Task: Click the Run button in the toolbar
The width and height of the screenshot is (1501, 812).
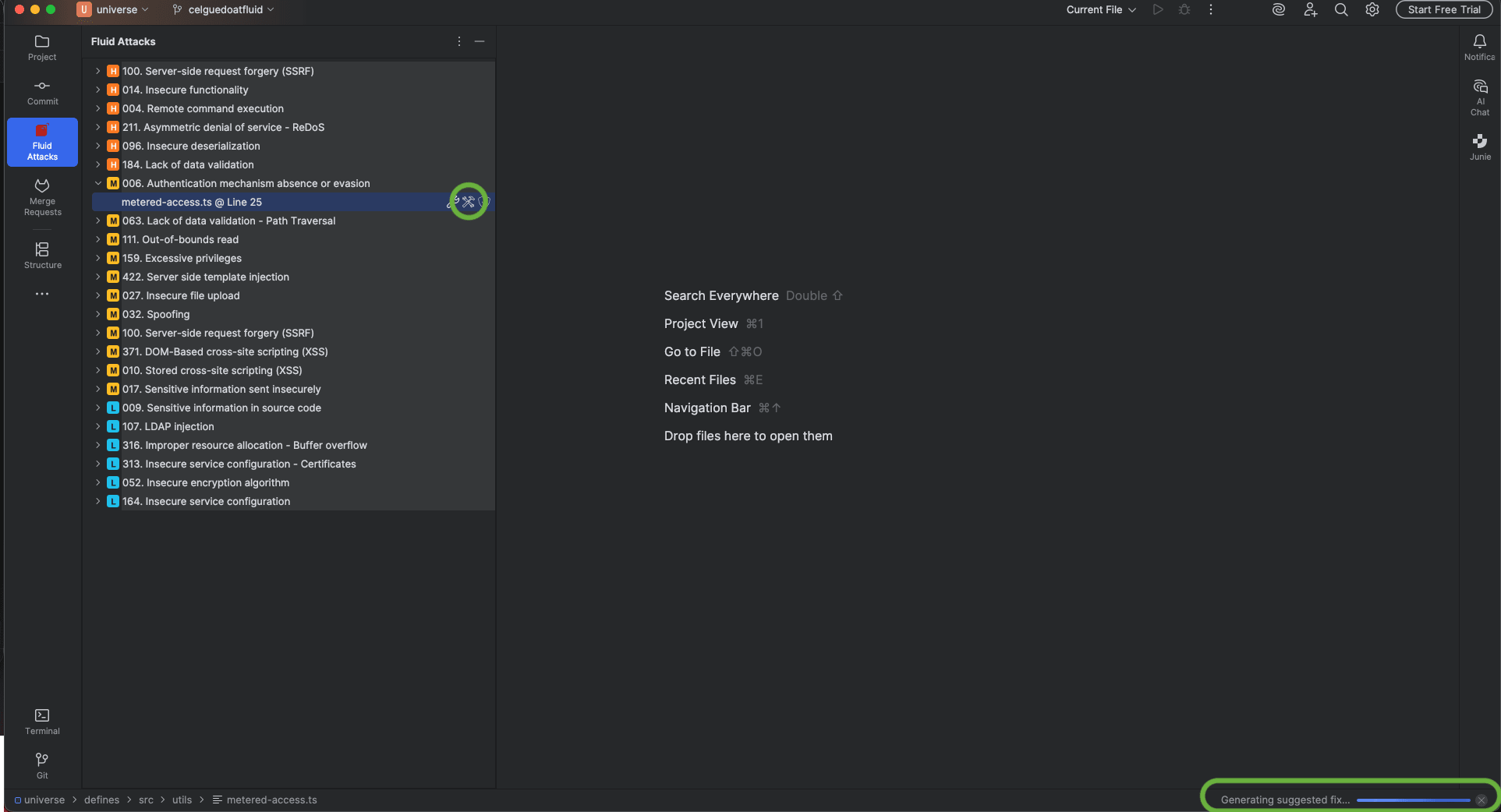Action: (1158, 10)
